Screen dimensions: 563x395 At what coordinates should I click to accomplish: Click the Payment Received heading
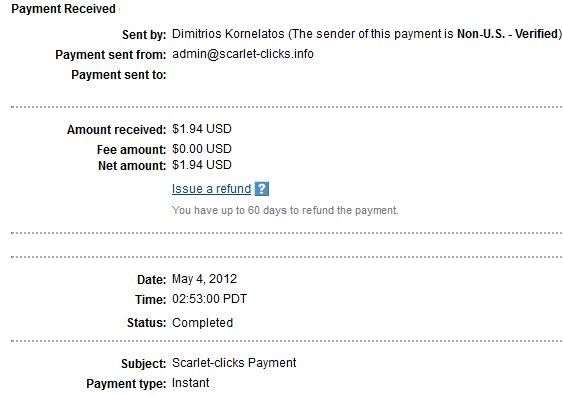[x=64, y=9]
